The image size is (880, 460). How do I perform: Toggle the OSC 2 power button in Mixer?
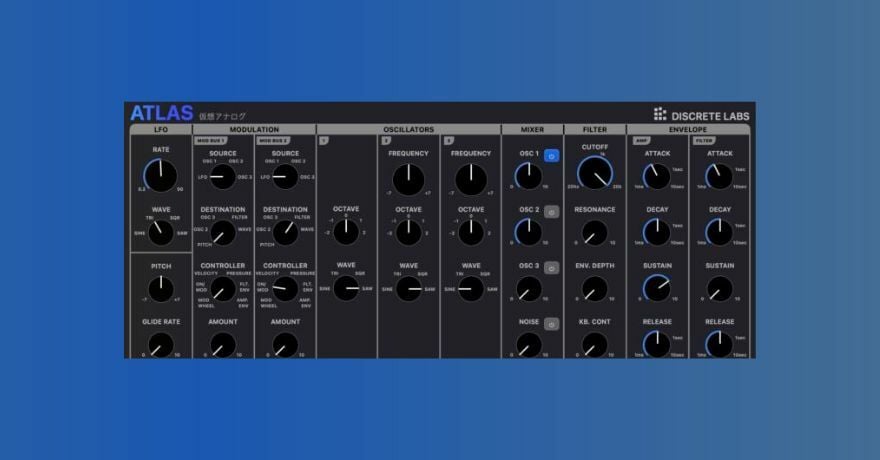coord(552,212)
